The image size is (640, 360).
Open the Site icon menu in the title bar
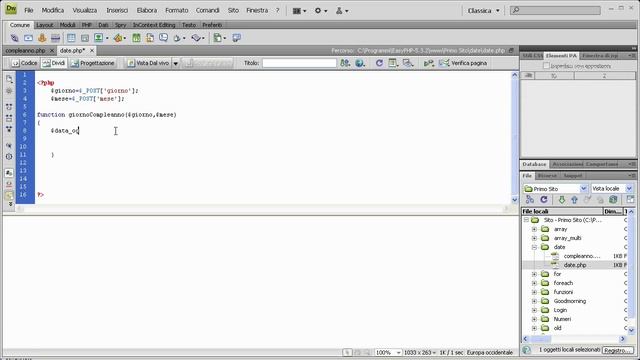(x=342, y=11)
